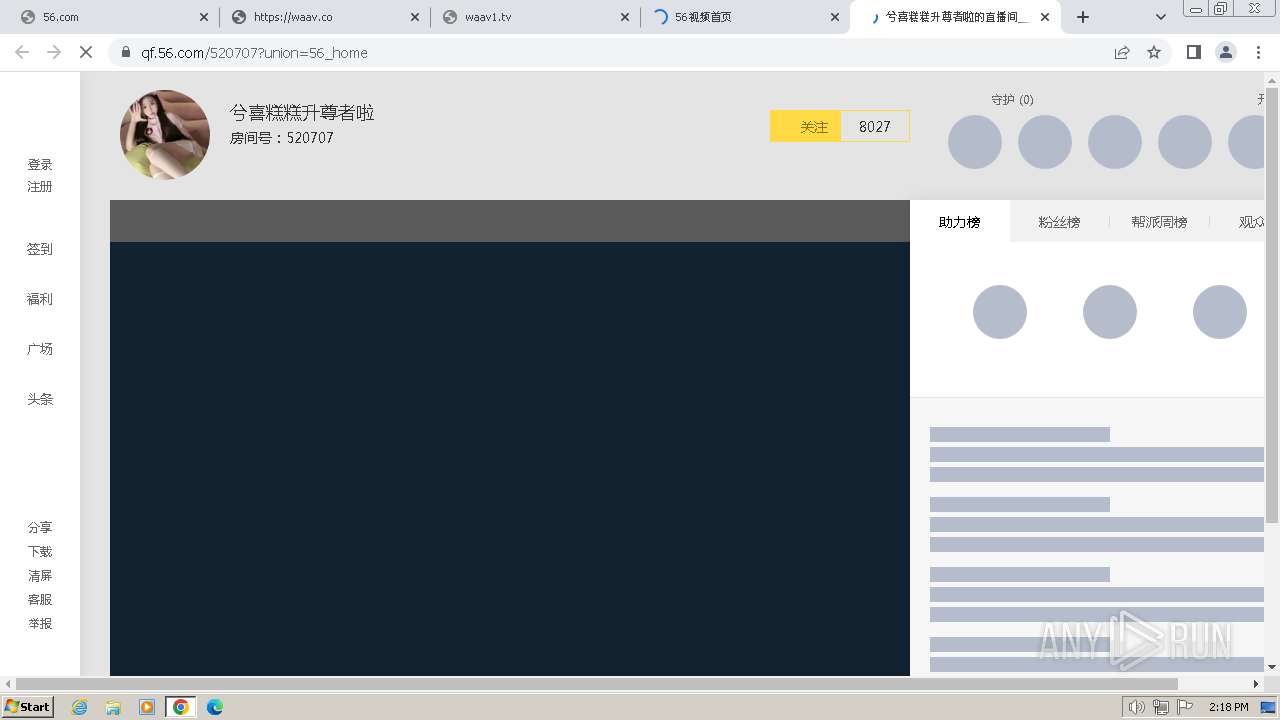This screenshot has width=1280, height=720.
Task: Bookmark this page with the star icon
Action: coord(1154,52)
